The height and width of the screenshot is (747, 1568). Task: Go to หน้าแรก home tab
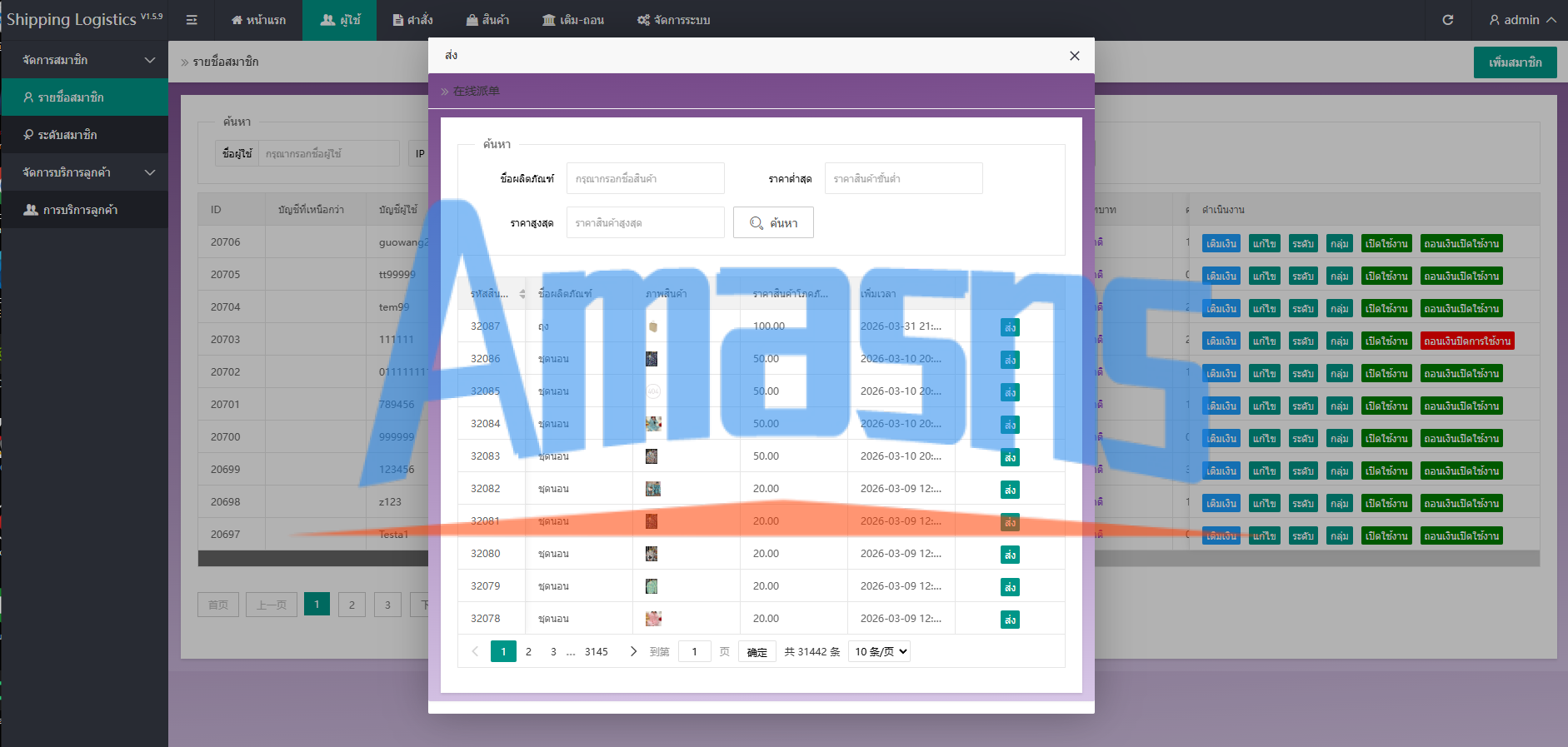[258, 20]
